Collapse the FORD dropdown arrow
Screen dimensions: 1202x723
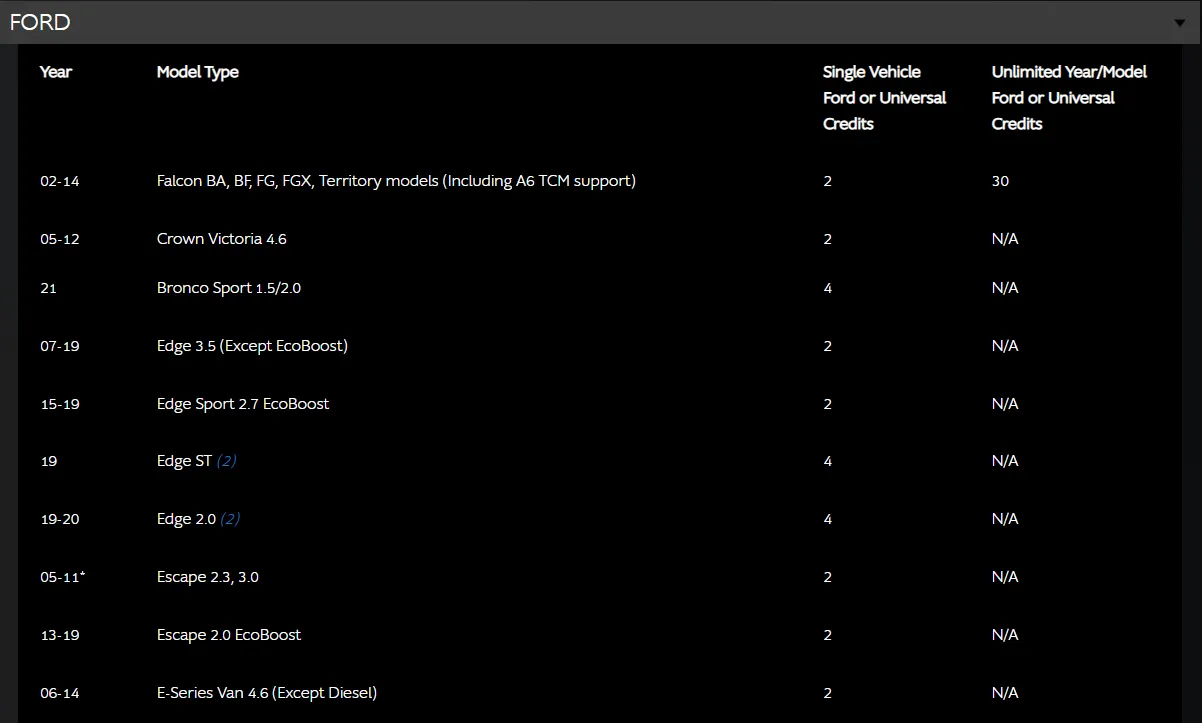pyautogui.click(x=1181, y=23)
